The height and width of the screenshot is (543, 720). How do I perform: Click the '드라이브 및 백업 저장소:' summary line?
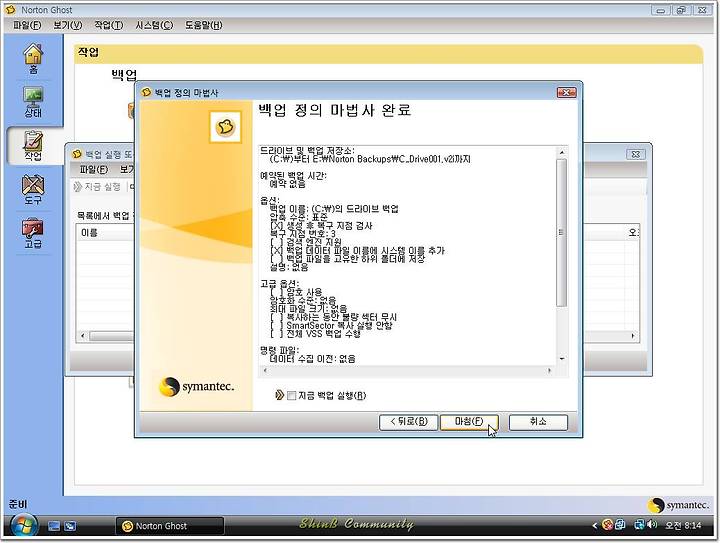307,151
